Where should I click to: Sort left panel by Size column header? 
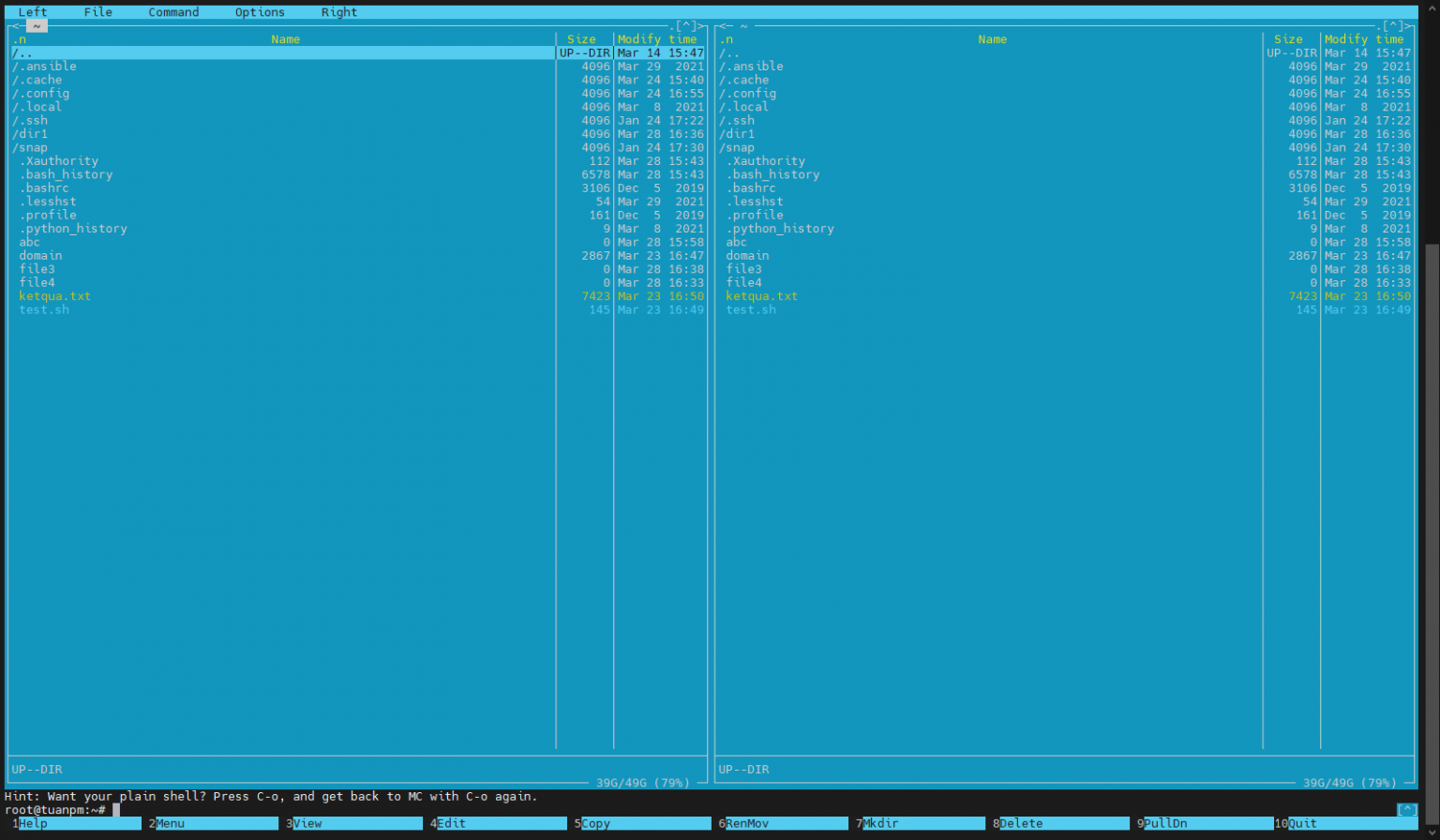[x=581, y=39]
